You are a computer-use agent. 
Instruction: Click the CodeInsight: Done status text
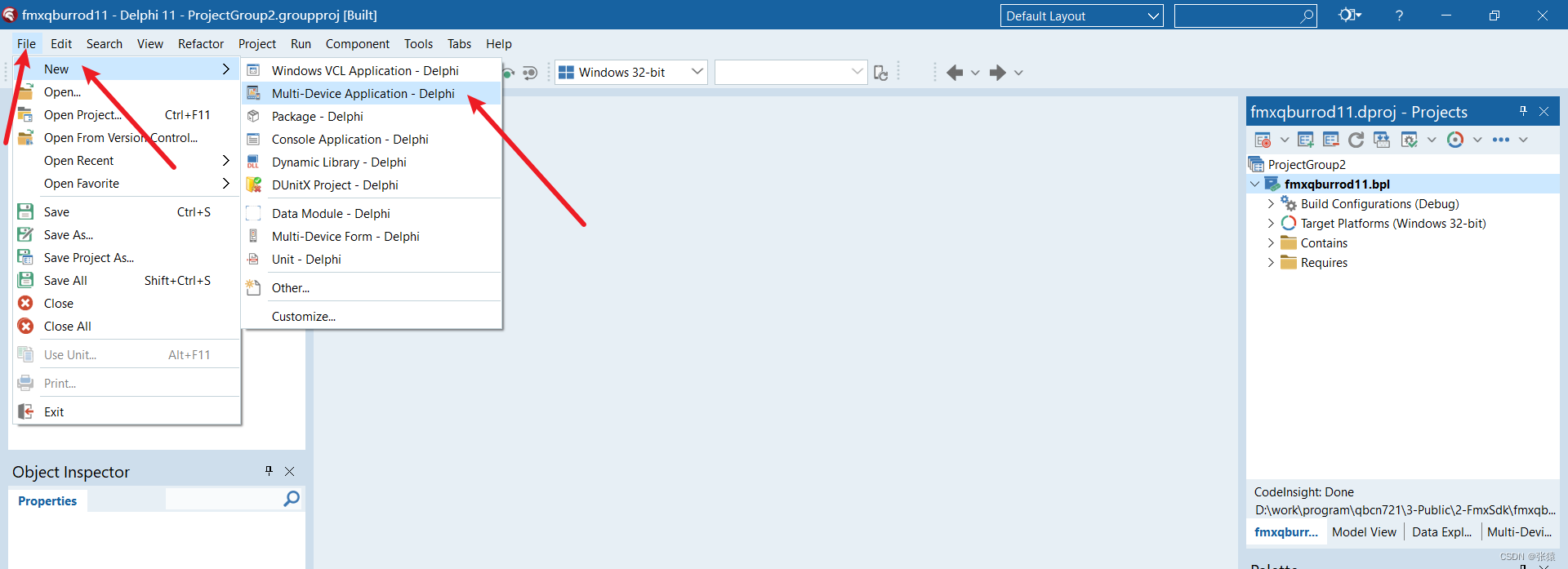point(1303,491)
